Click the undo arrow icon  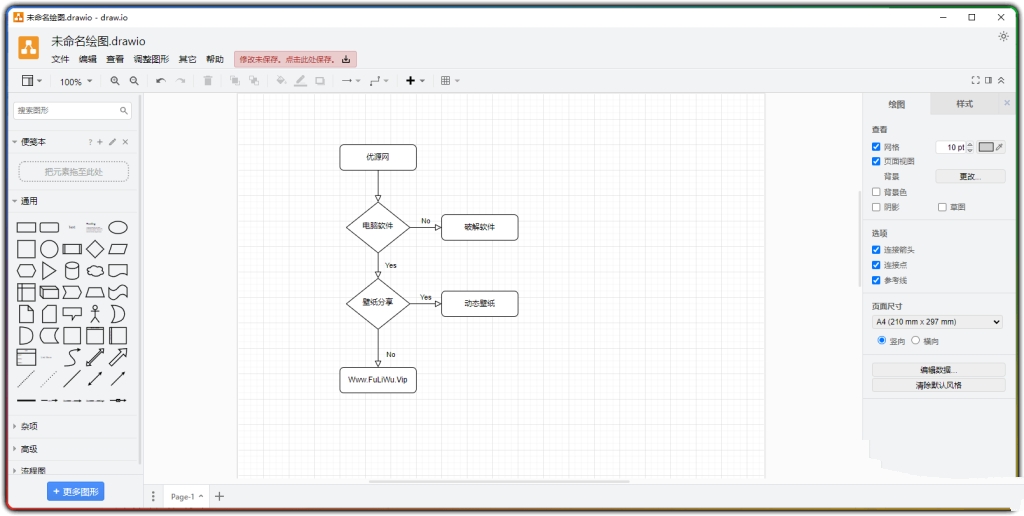point(160,81)
